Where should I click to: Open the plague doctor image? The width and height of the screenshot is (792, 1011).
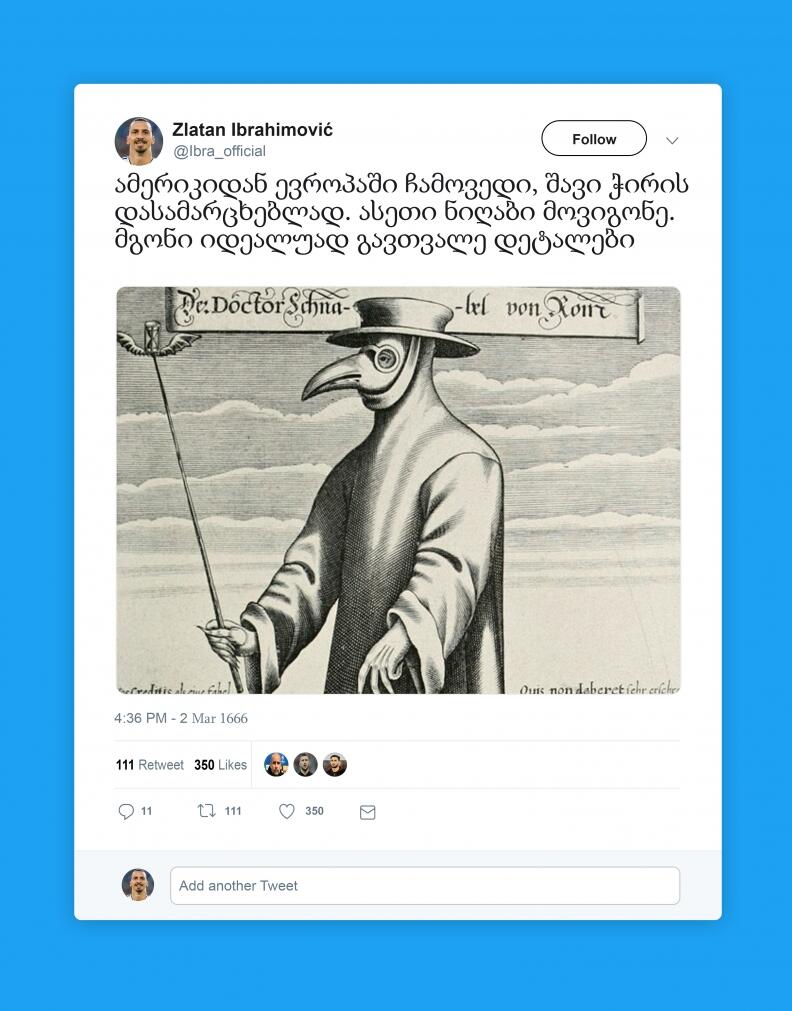[399, 491]
